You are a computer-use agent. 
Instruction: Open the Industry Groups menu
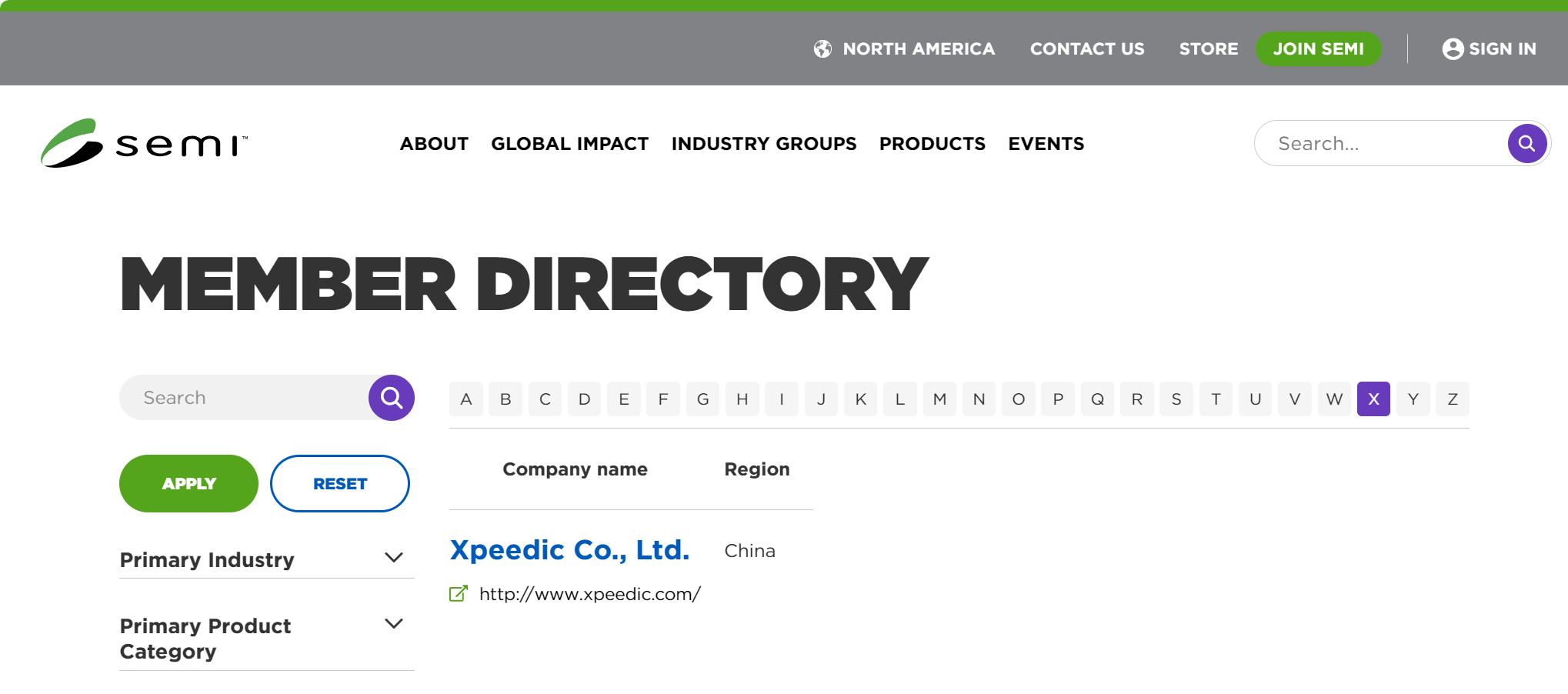[764, 144]
